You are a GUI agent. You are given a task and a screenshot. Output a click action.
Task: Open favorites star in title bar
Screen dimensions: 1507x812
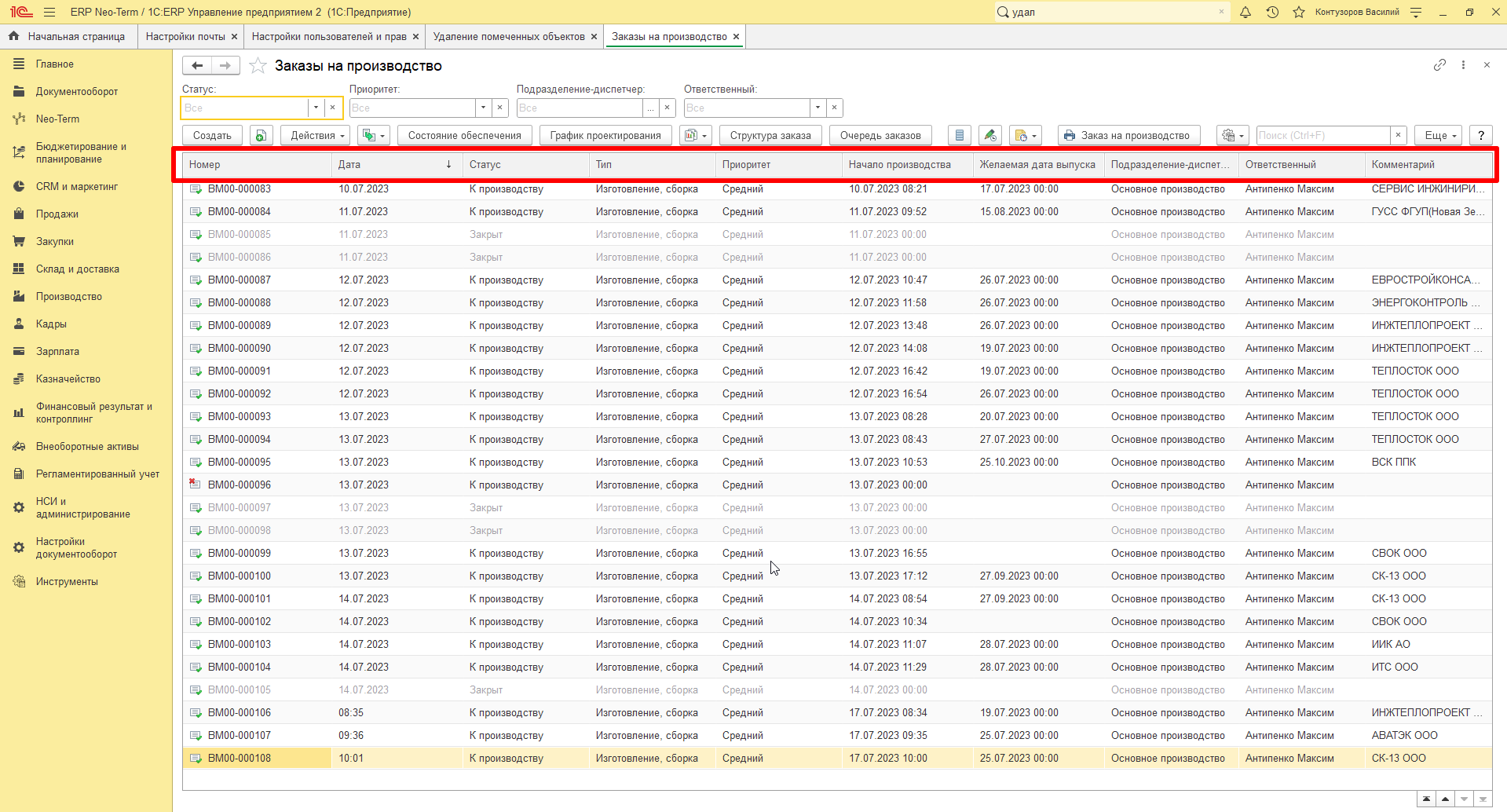coord(1299,12)
